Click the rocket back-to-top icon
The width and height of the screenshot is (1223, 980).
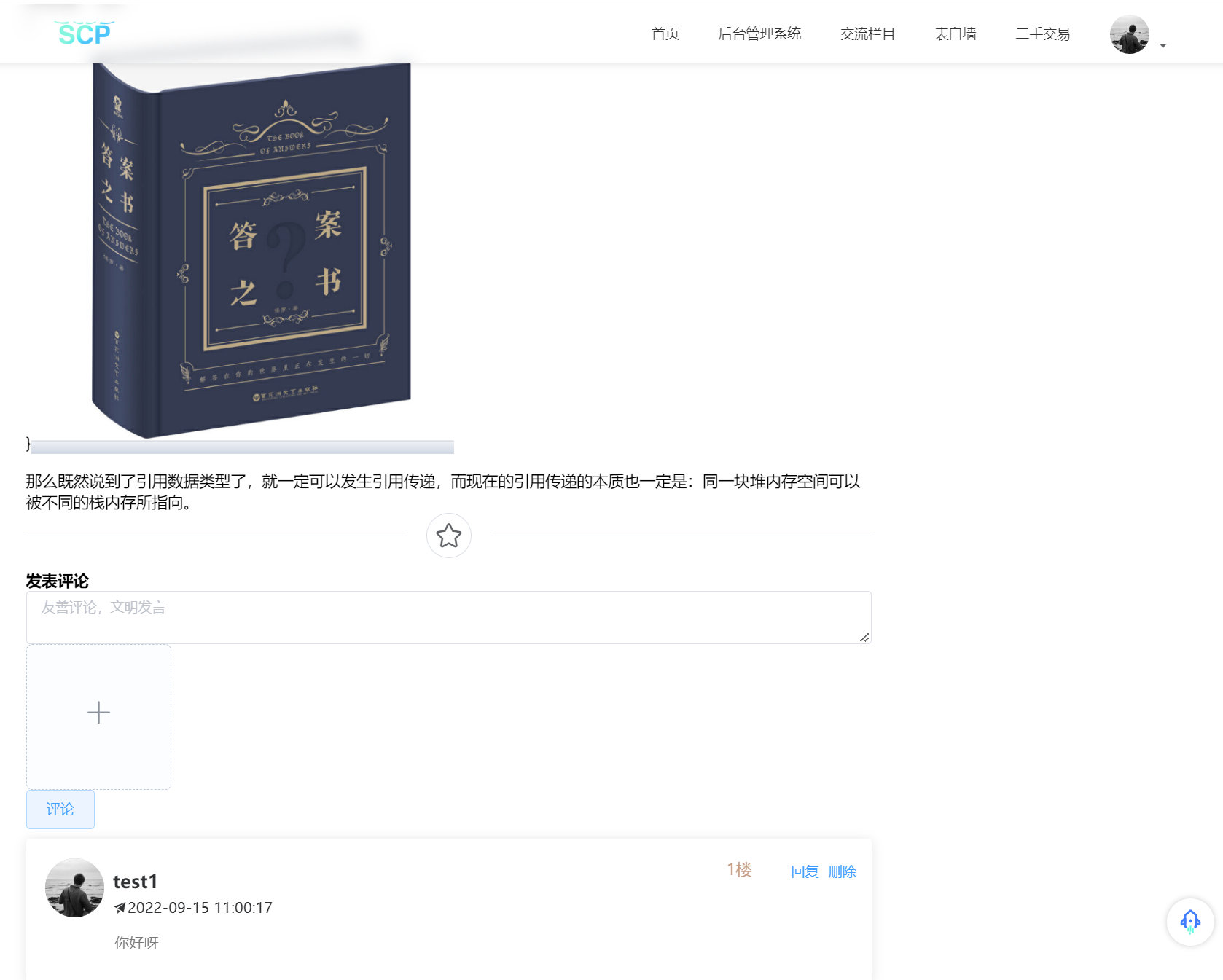1190,922
